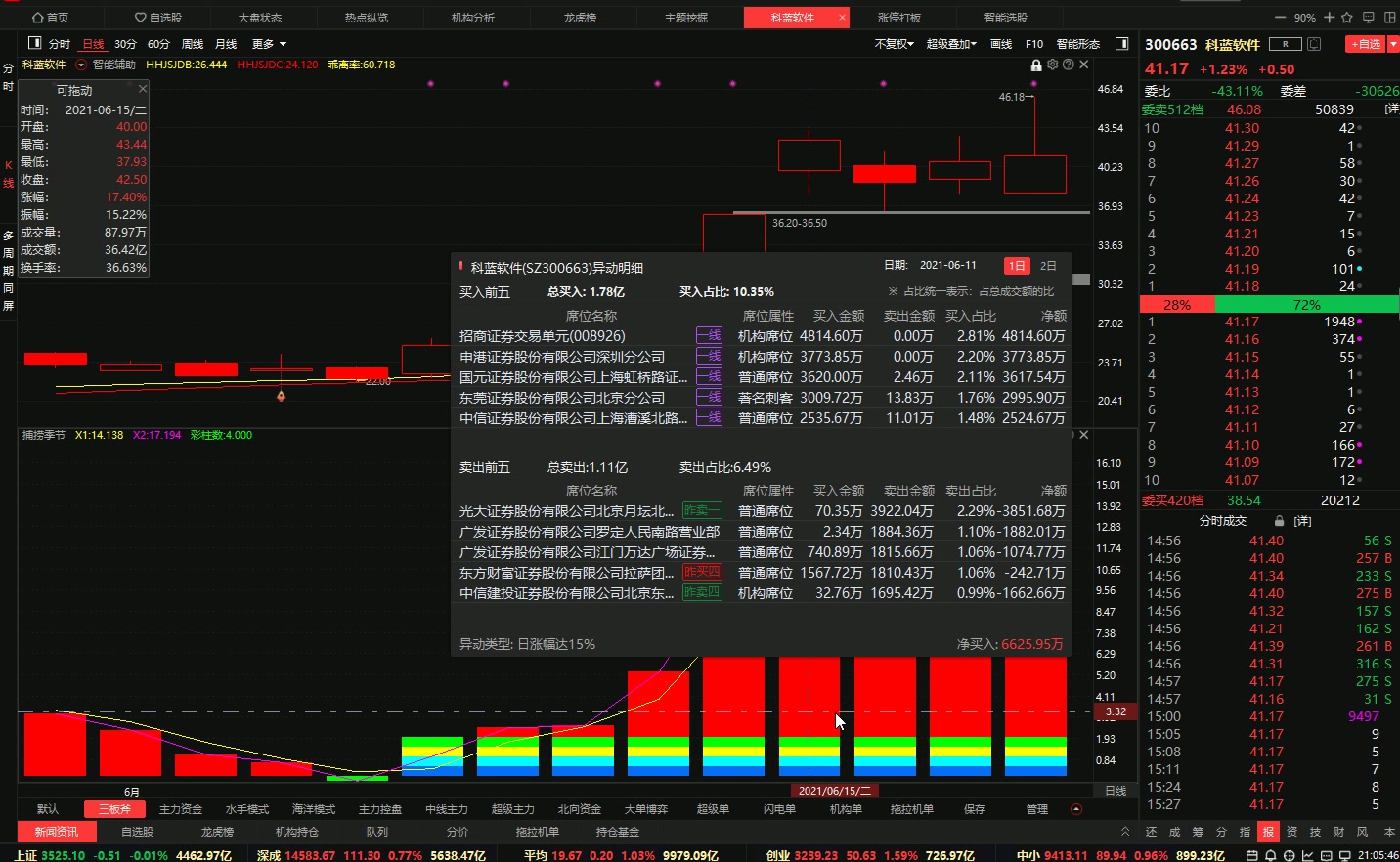
Task: Close the 捕捞季节 sub-indicator panel
Action: 1084,435
